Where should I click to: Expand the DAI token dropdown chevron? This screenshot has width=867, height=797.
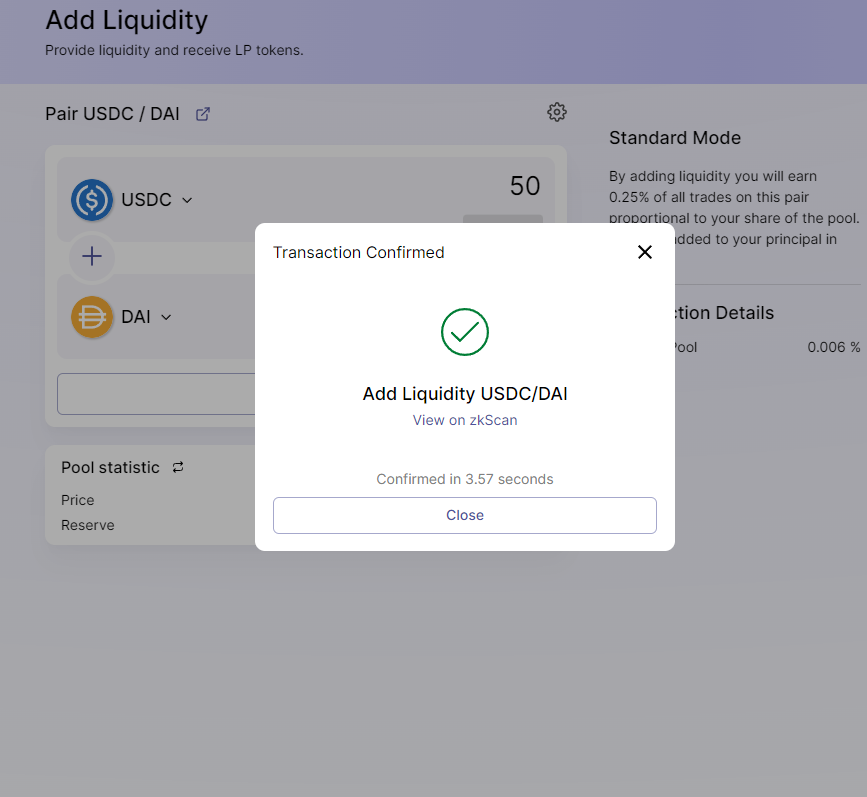[x=166, y=317]
